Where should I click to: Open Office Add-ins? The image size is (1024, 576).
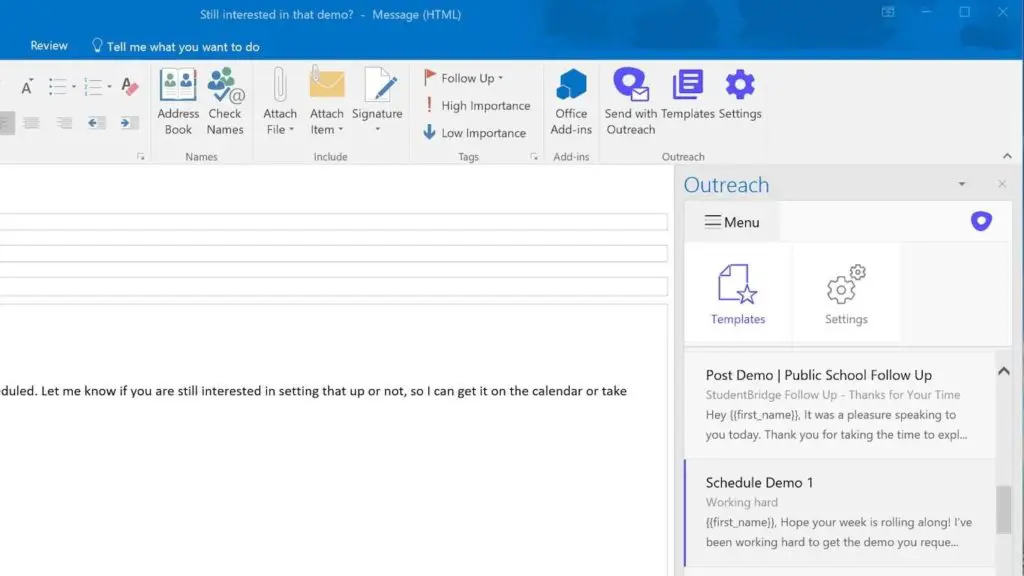pyautogui.click(x=571, y=103)
